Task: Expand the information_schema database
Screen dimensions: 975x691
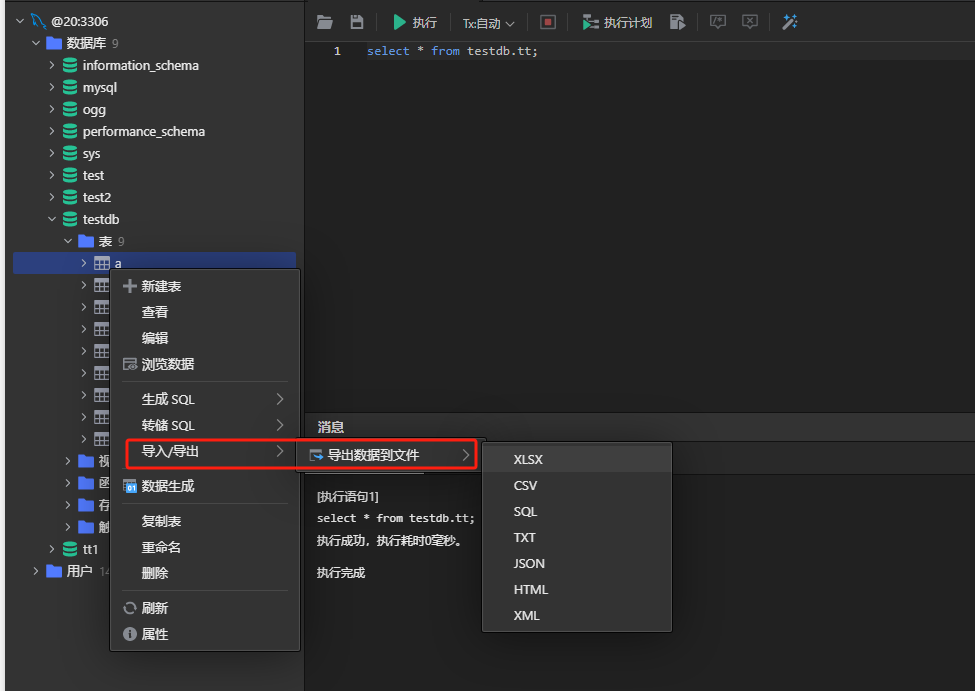Action: coord(52,65)
